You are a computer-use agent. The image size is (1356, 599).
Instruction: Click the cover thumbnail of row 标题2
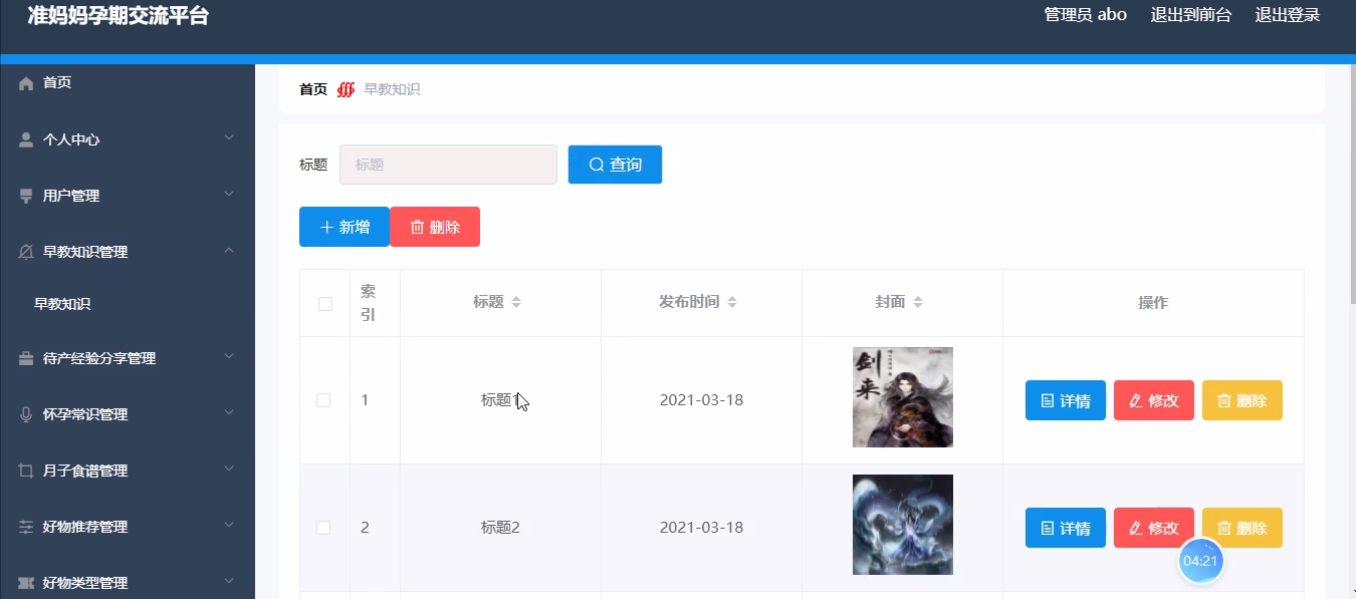click(x=902, y=525)
